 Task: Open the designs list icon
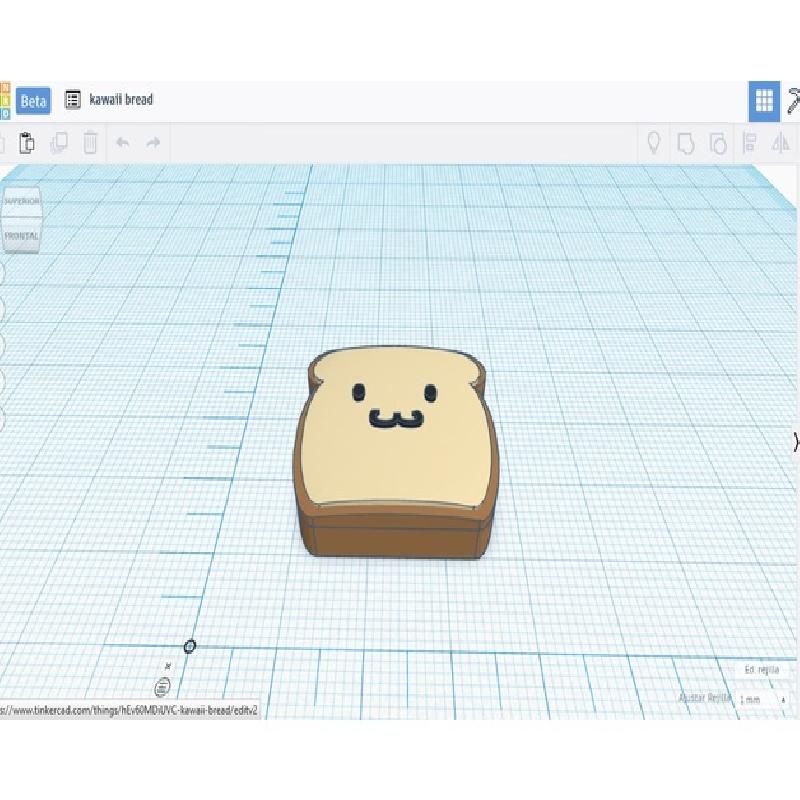[73, 99]
